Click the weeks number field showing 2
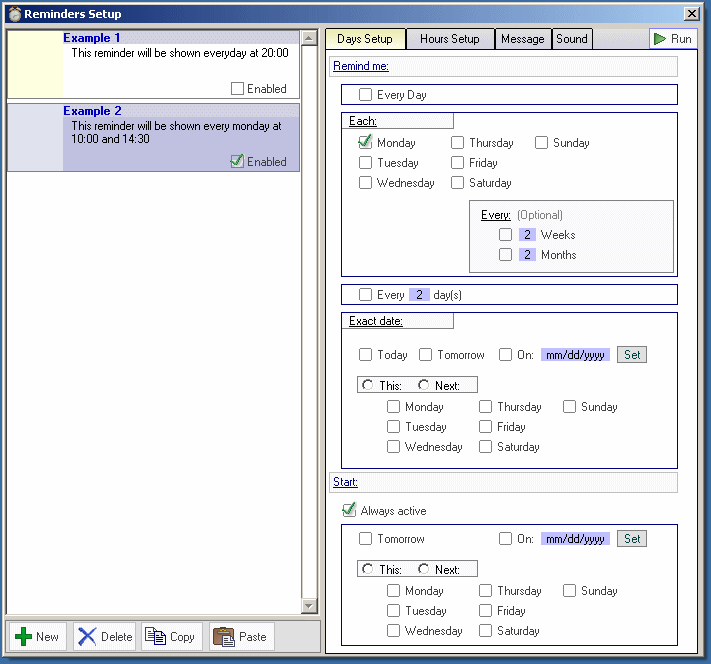This screenshot has width=711, height=664. point(527,234)
